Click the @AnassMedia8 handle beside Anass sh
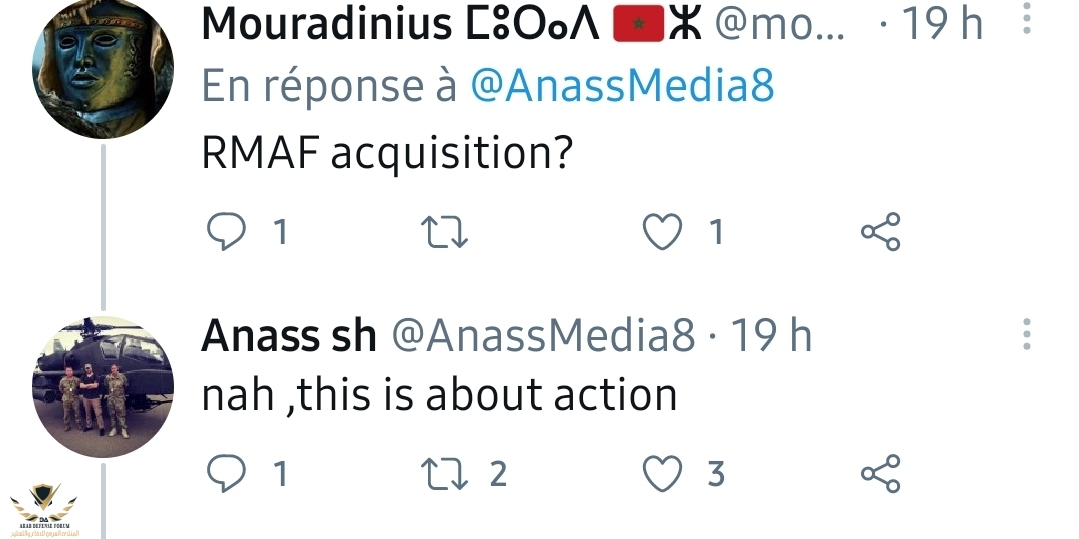Viewport: 1079px width, 539px height. 541,337
